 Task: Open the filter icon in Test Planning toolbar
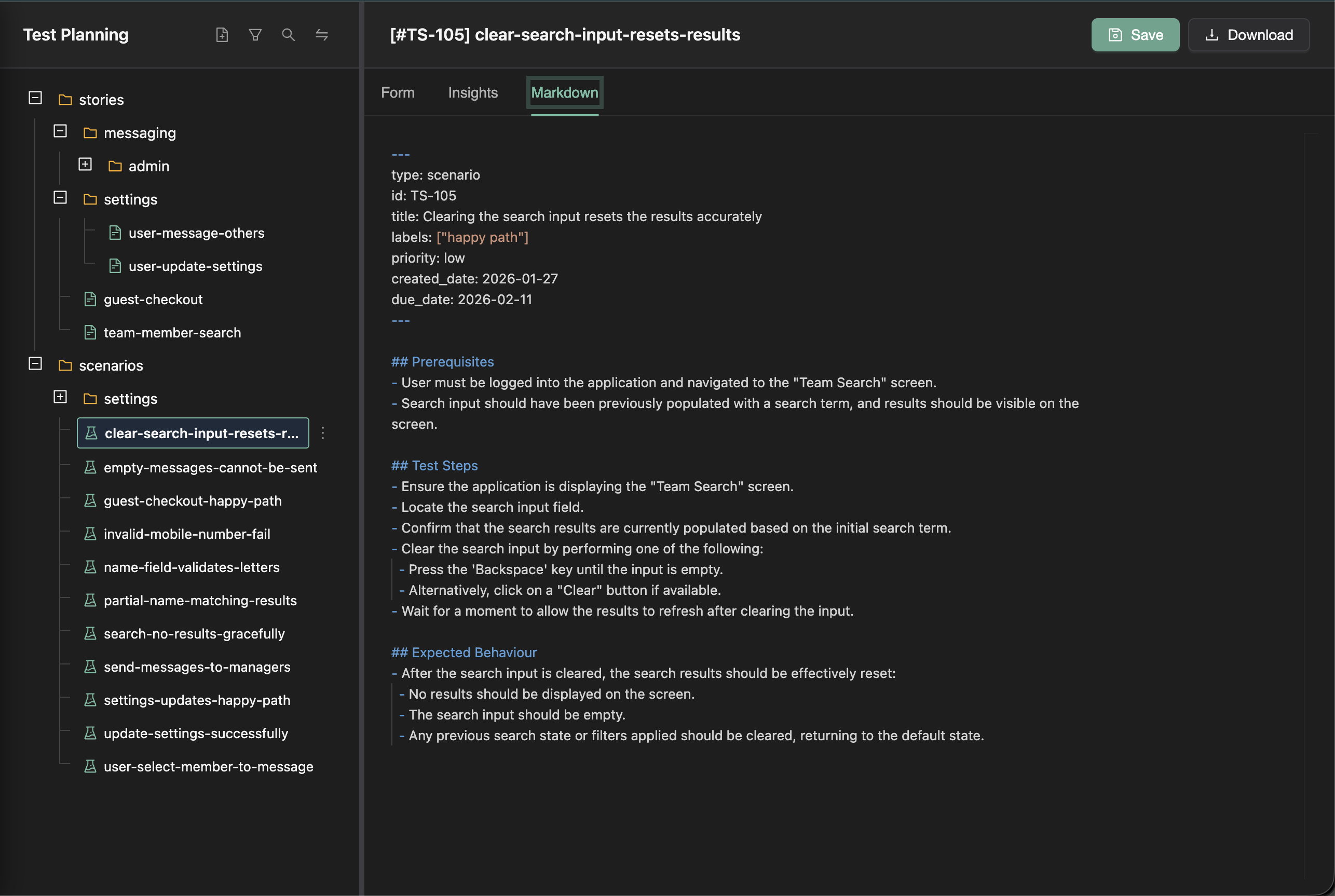255,35
